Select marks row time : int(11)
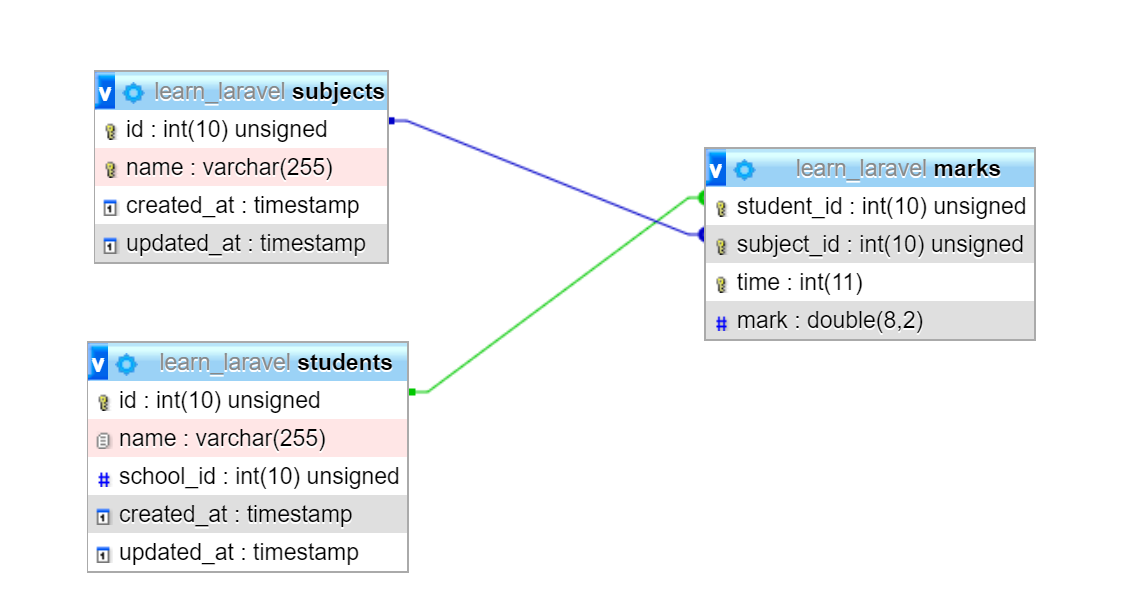Screen dimensions: 1130x606 tap(870, 282)
